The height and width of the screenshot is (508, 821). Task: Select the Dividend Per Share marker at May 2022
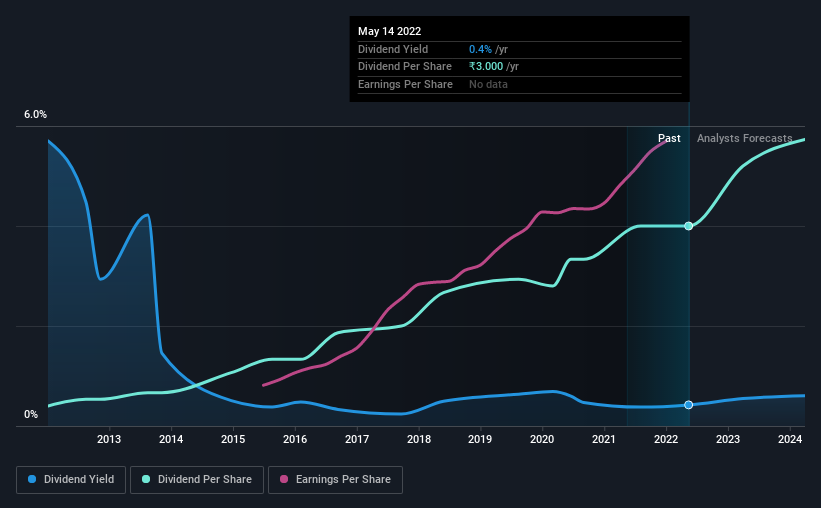[689, 226]
